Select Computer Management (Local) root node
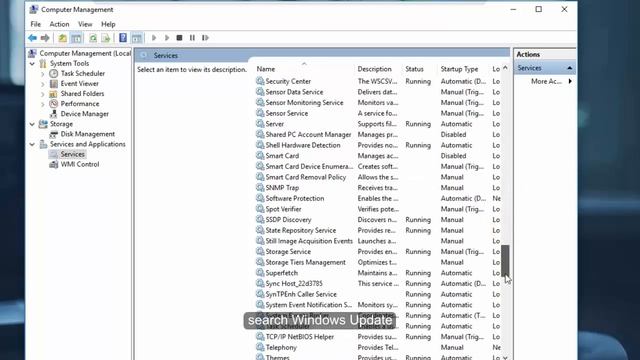Image resolution: width=640 pixels, height=360 pixels. (85, 53)
